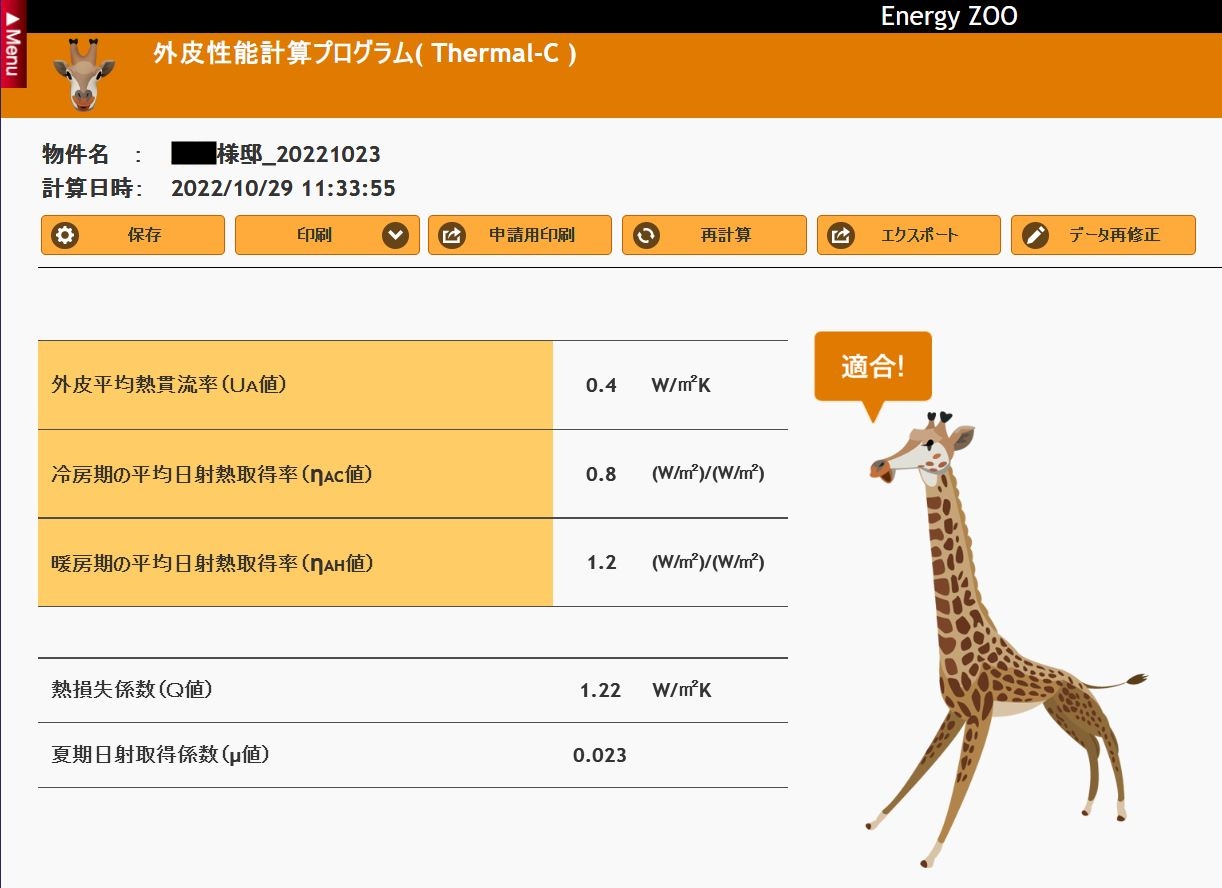
Task: Click the export icon on エクスポート button
Action: [841, 235]
